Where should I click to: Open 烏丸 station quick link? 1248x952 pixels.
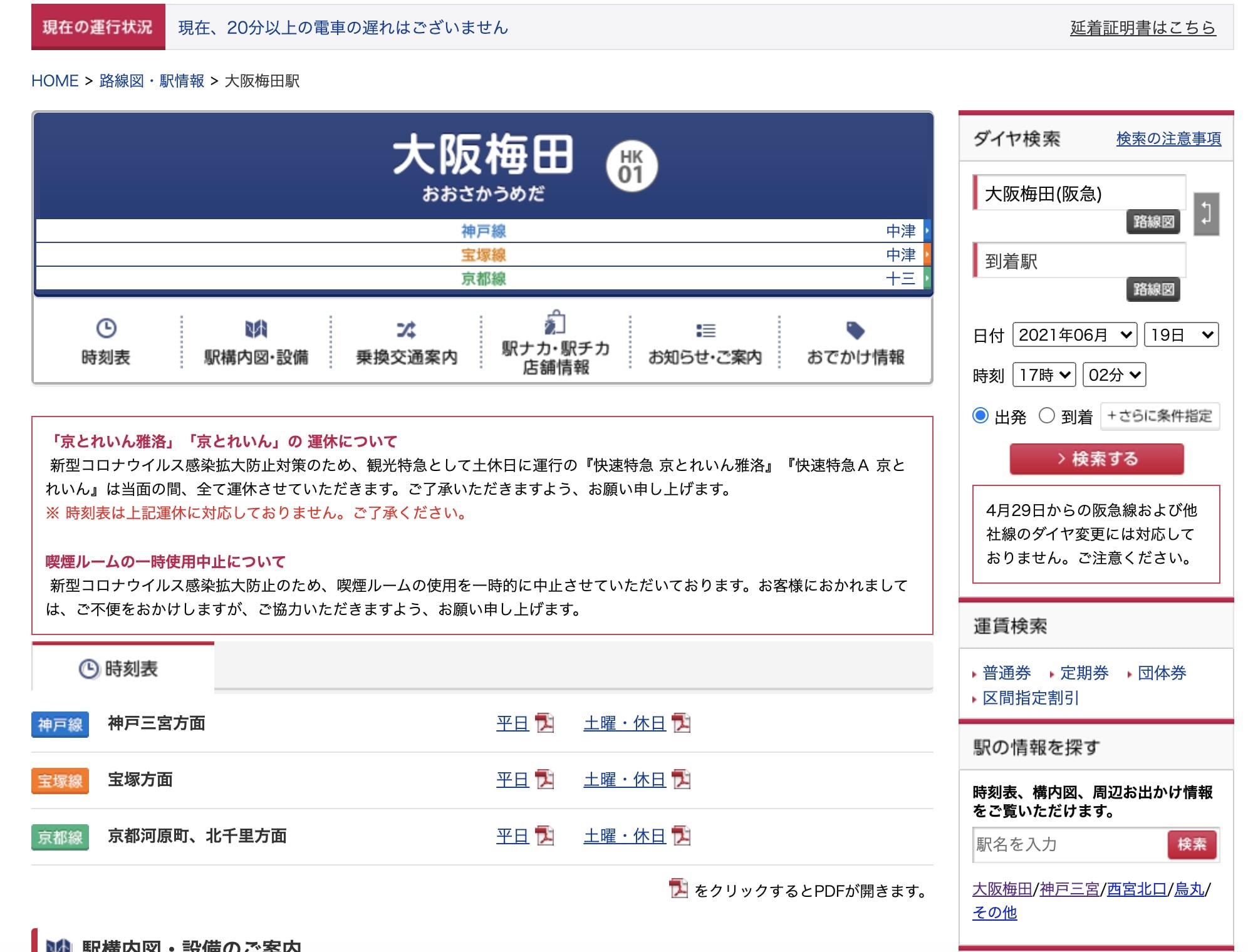(1189, 889)
